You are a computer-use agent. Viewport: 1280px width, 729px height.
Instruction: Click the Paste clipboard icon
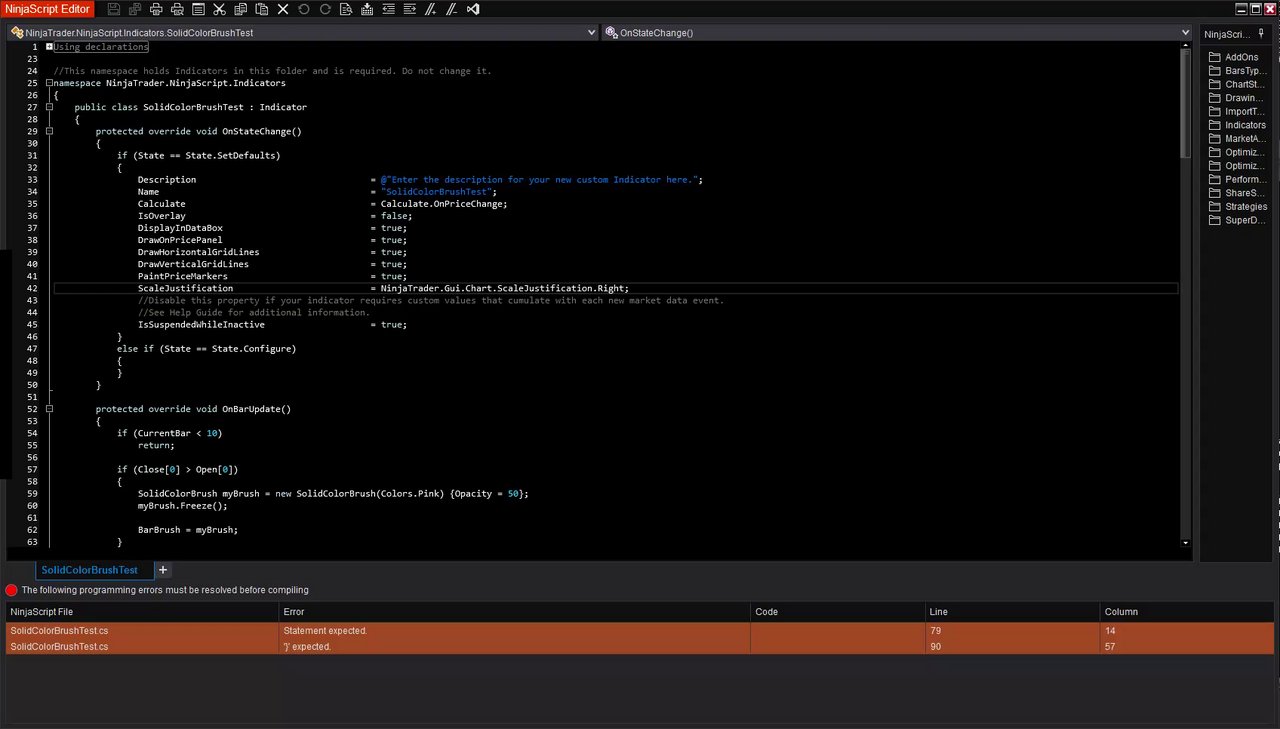coord(261,9)
